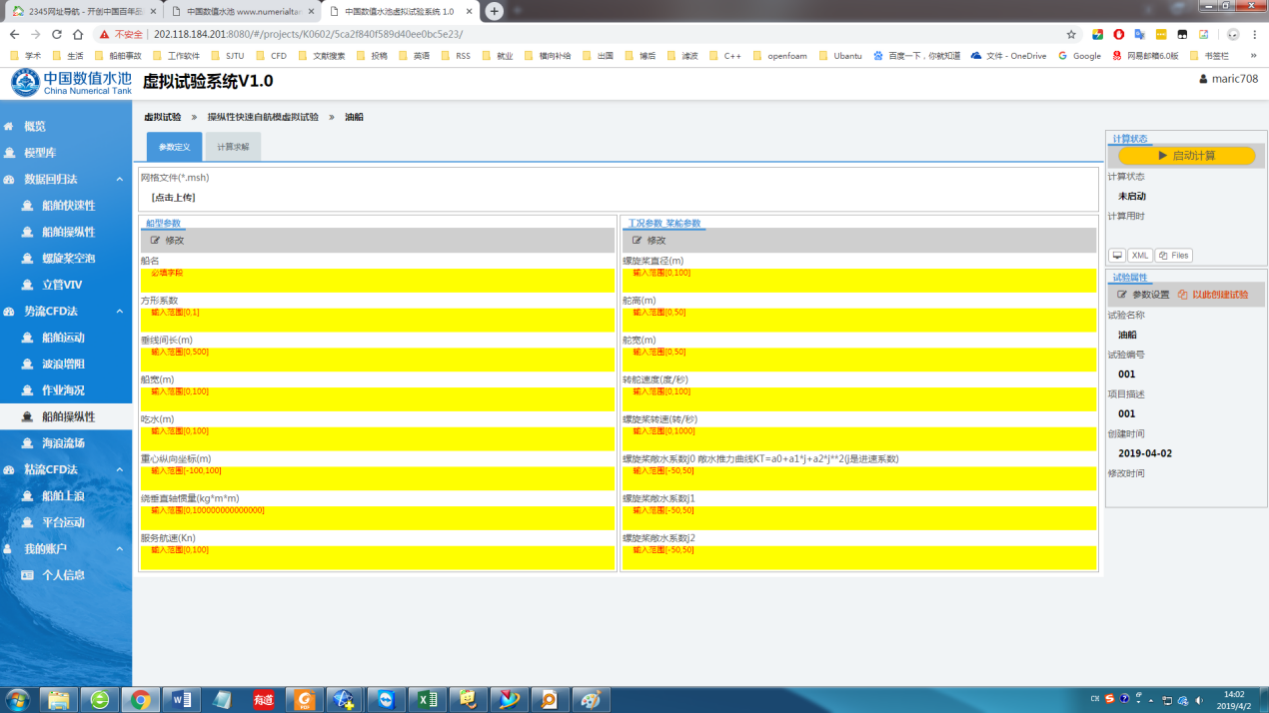Switch to the 计算求解 tab
The height and width of the screenshot is (713, 1269).
click(233, 147)
